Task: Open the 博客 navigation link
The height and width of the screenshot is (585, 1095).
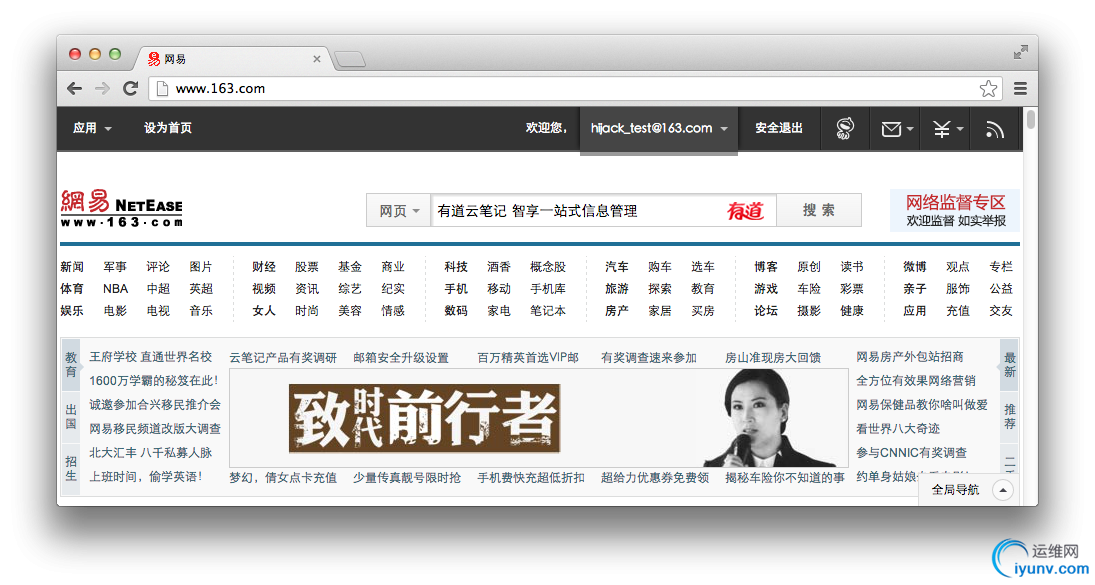Action: [766, 267]
